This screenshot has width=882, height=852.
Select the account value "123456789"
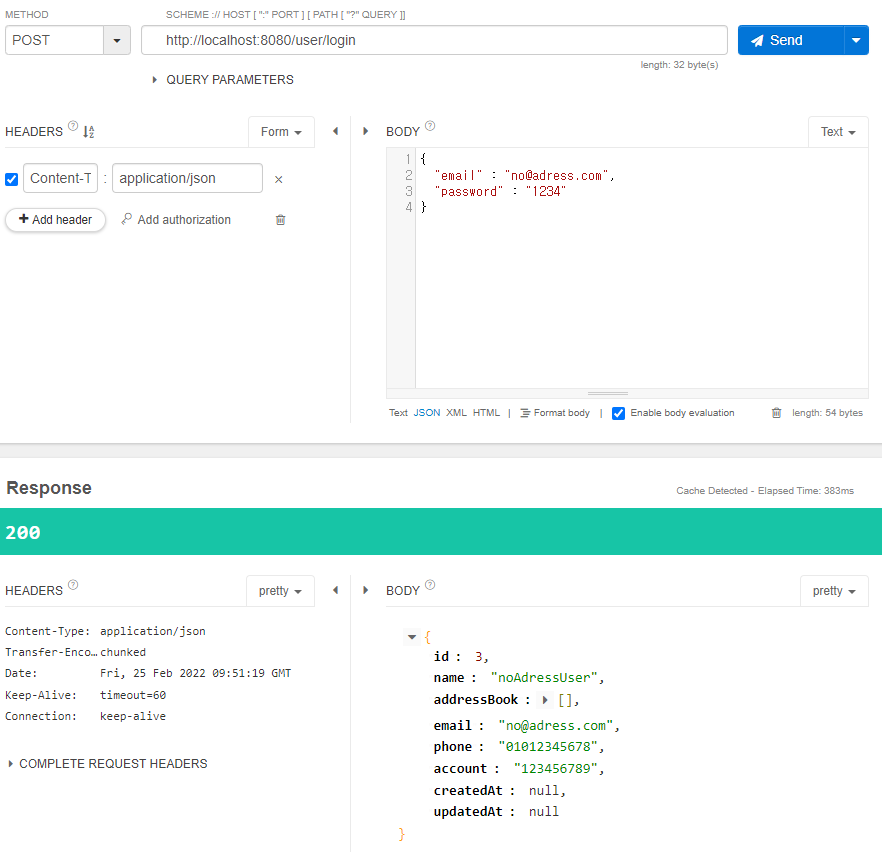(555, 769)
